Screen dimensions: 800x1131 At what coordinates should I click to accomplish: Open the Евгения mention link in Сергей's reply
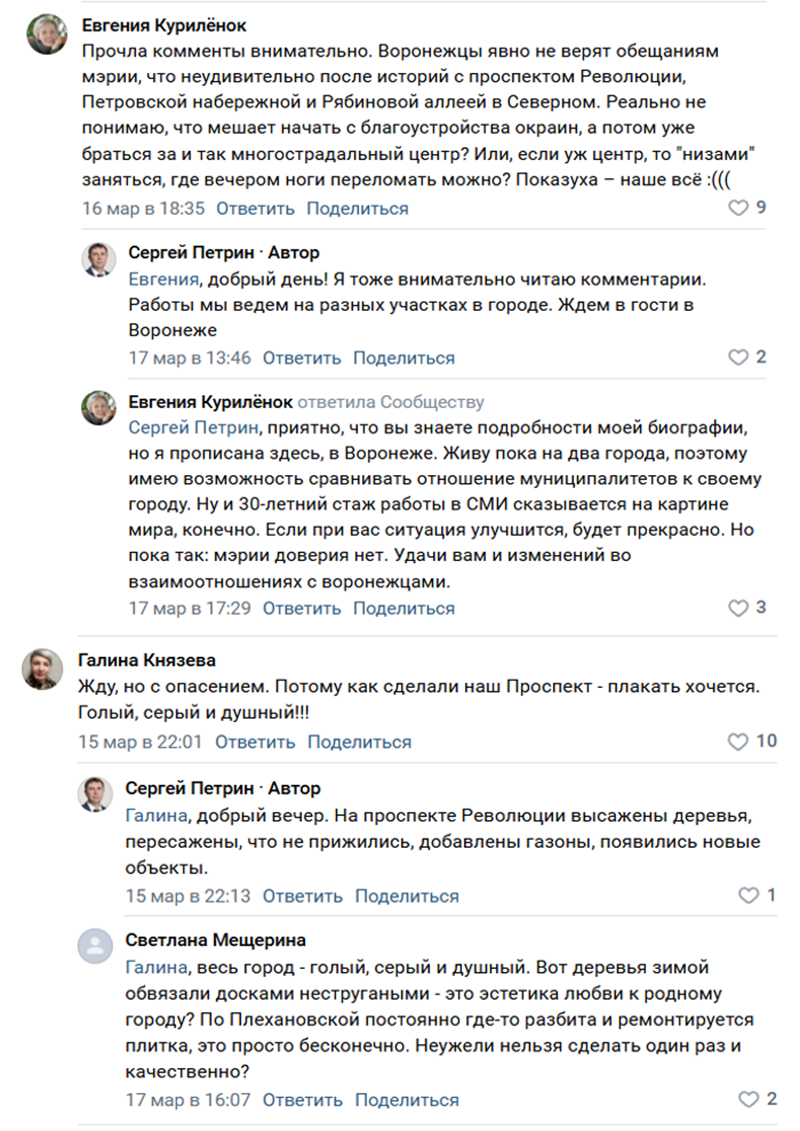click(x=163, y=279)
